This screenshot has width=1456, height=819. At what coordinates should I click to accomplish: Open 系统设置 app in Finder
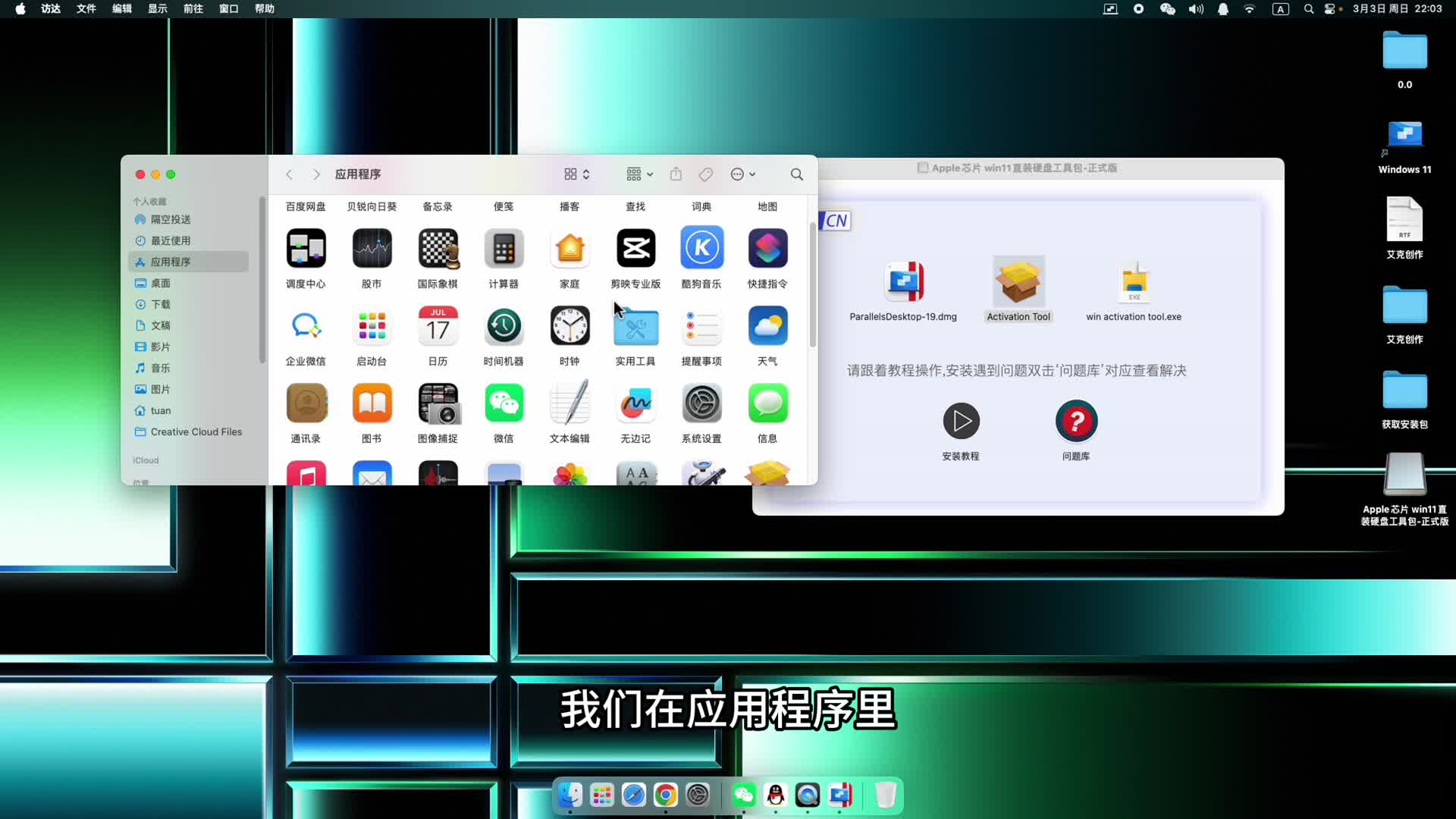pyautogui.click(x=701, y=404)
